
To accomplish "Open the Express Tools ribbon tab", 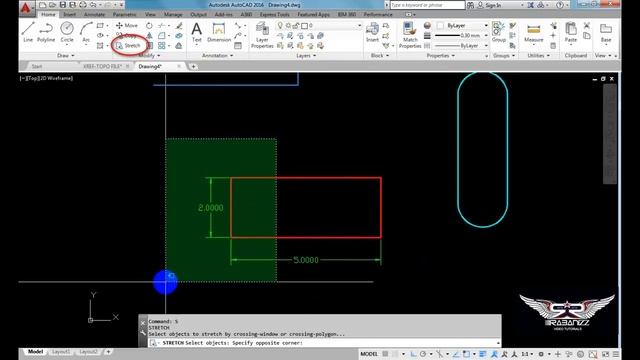I will click(274, 14).
